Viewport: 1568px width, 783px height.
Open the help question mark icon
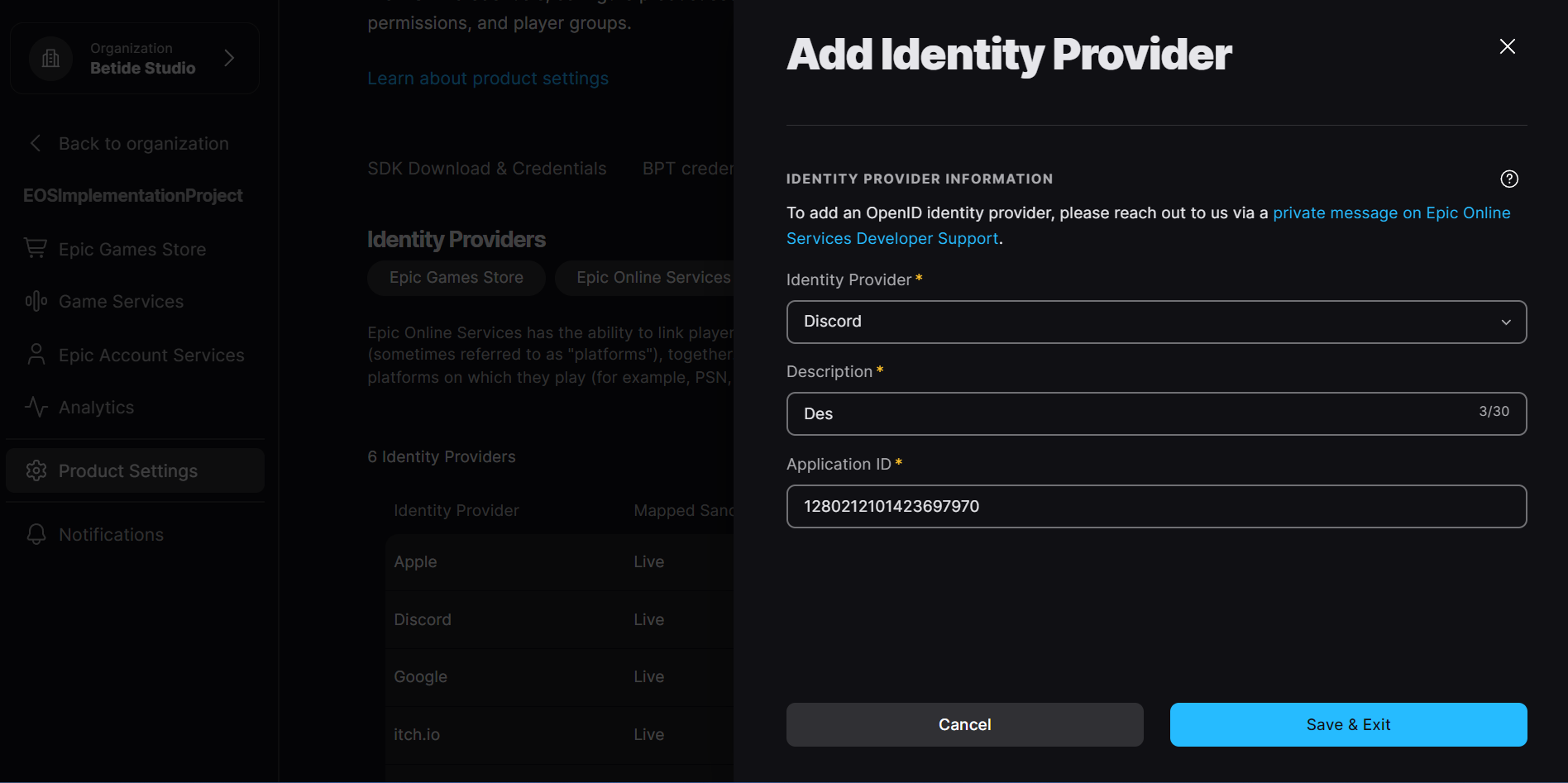[1508, 179]
